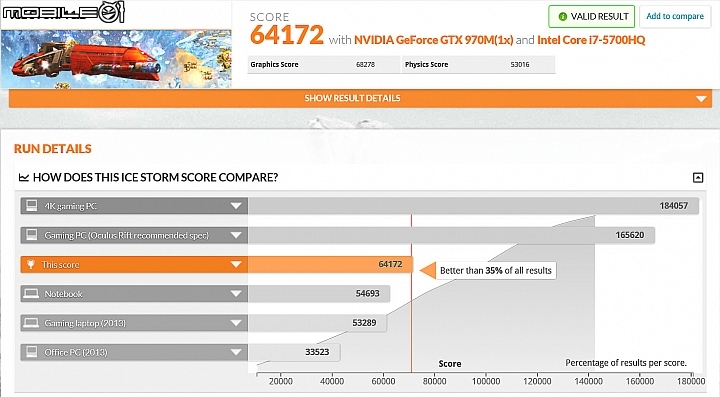The width and height of the screenshot is (720, 397).
Task: Click the 54693 value on the Notebook bar
Action: 367,293
